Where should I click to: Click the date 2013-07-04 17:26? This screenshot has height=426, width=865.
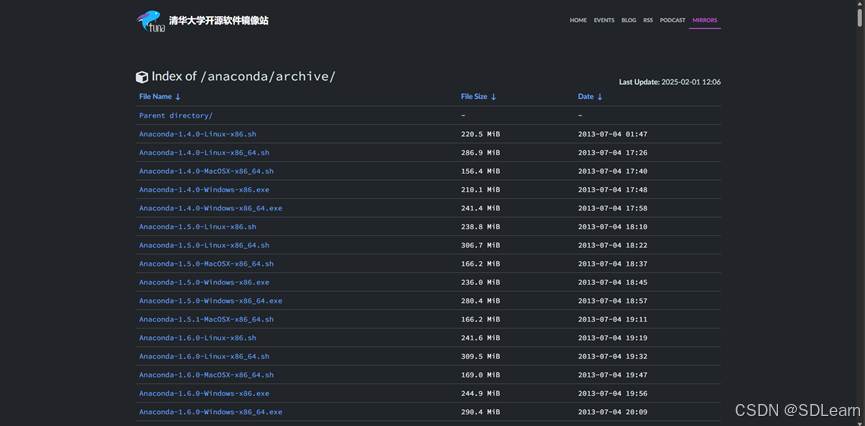click(x=612, y=152)
